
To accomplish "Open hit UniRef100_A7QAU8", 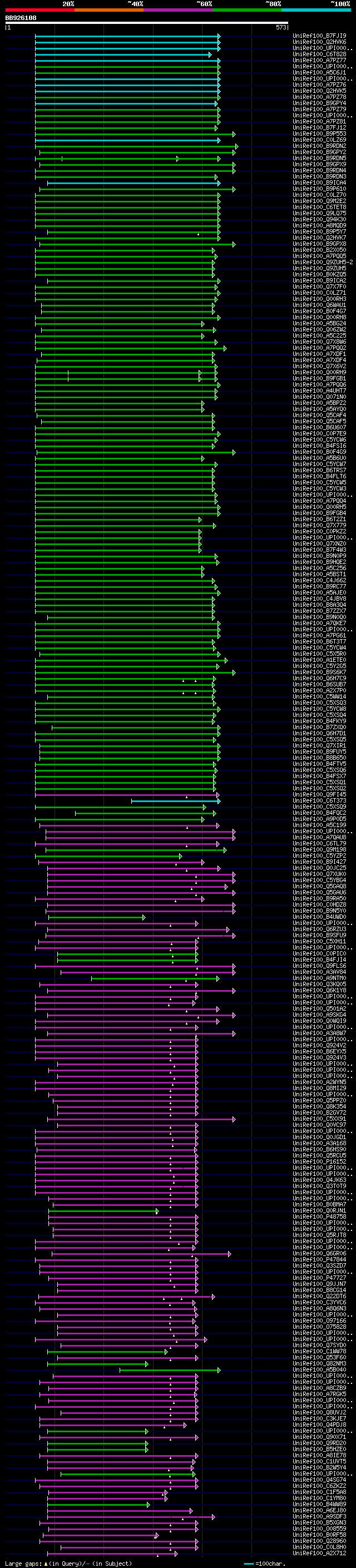I will click(319, 838).
